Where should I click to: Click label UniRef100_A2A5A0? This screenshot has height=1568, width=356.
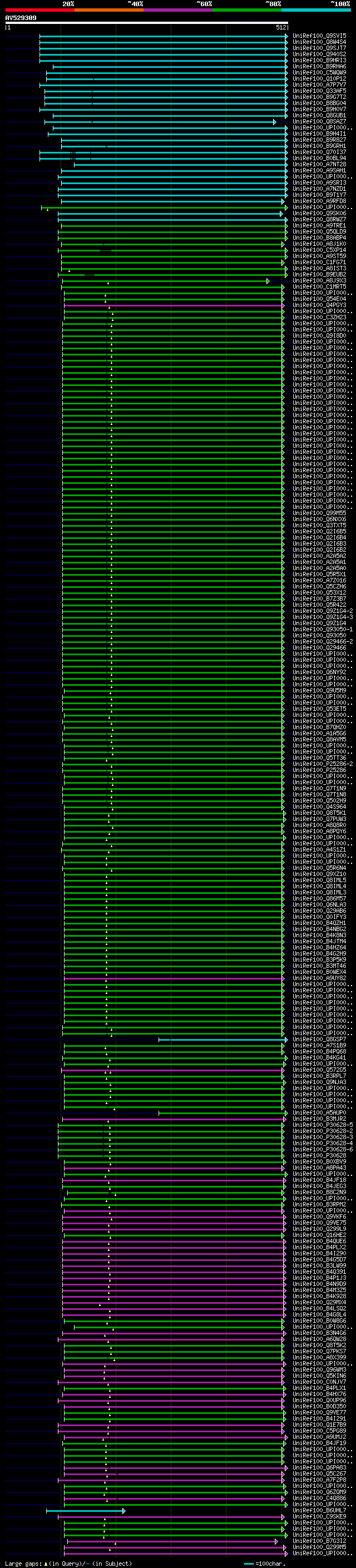[x=319, y=568]
